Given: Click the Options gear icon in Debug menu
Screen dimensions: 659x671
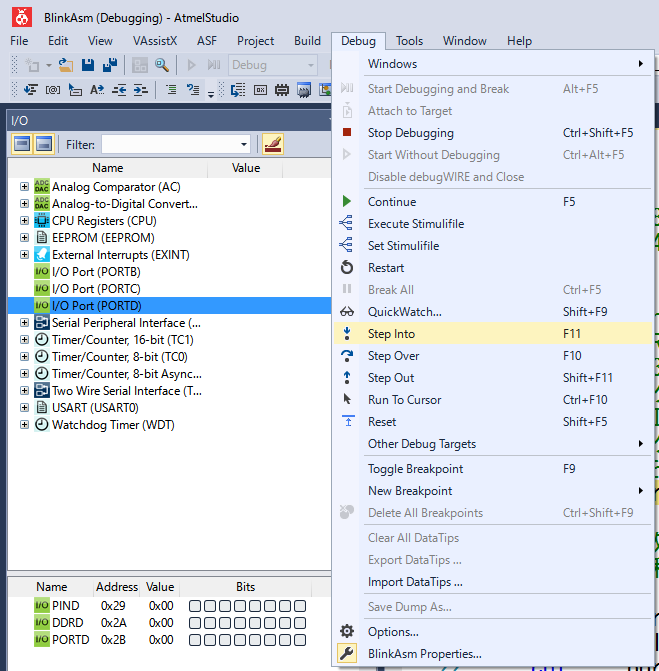Looking at the screenshot, I should coord(347,631).
